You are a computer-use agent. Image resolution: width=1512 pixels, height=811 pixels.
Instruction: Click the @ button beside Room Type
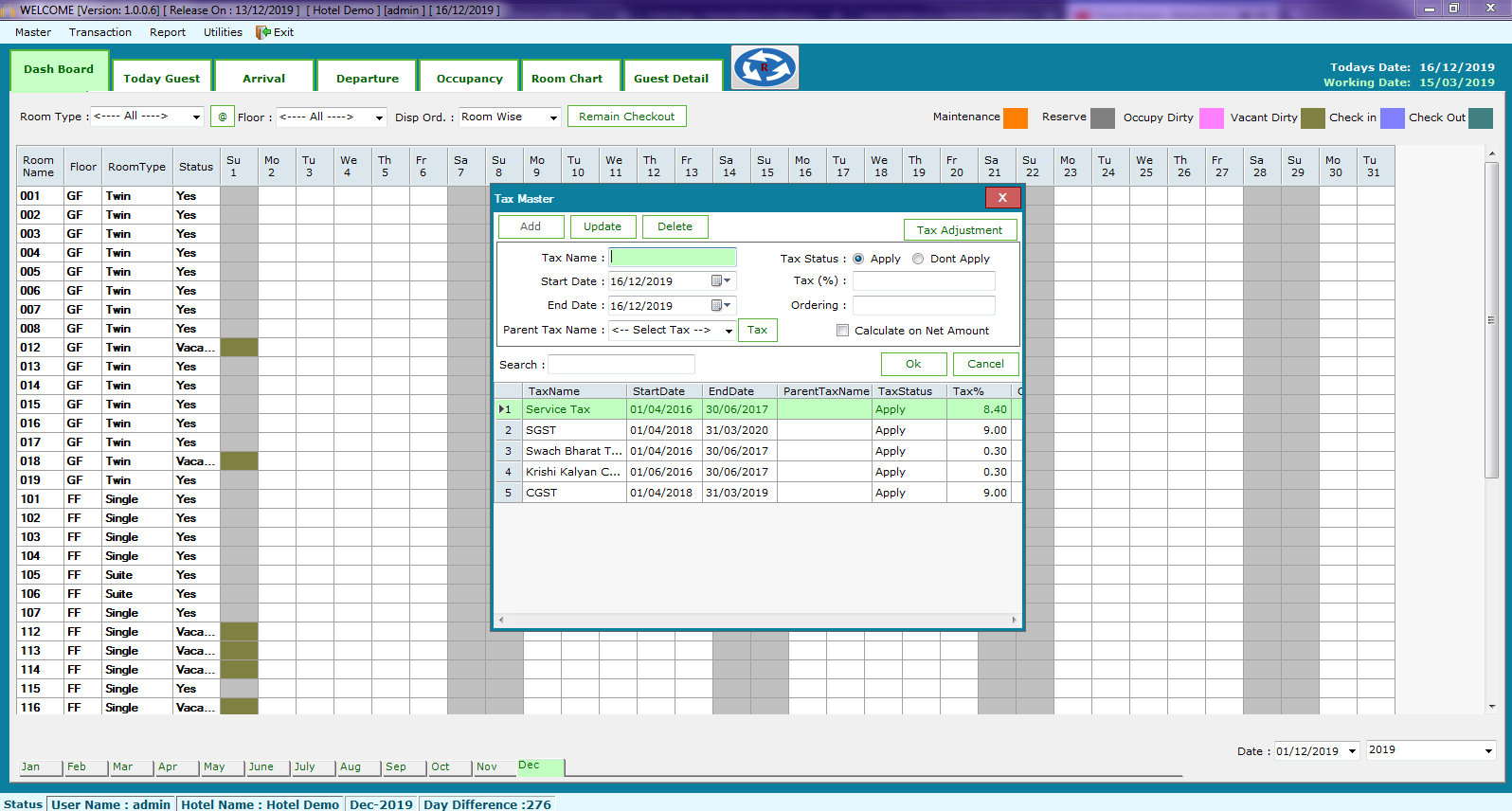223,117
